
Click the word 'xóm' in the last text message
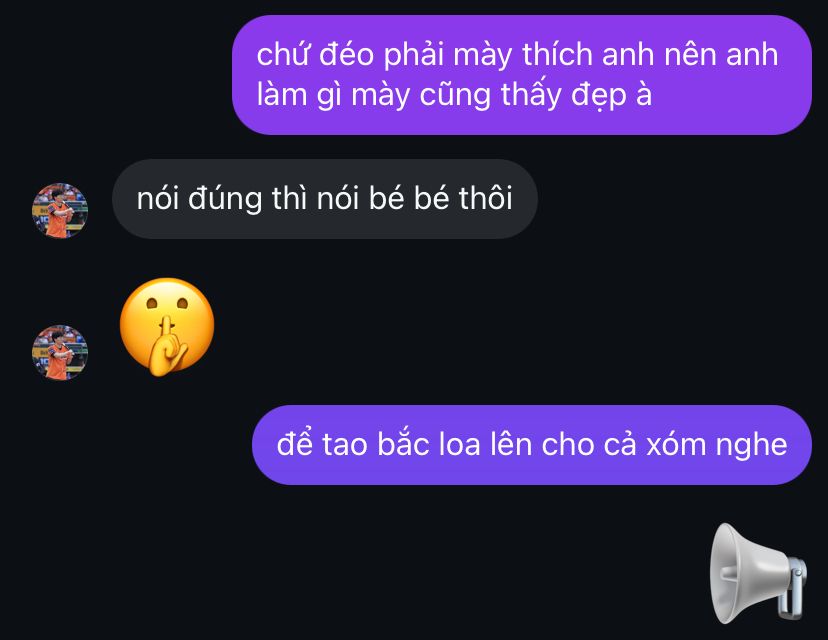(x=676, y=445)
